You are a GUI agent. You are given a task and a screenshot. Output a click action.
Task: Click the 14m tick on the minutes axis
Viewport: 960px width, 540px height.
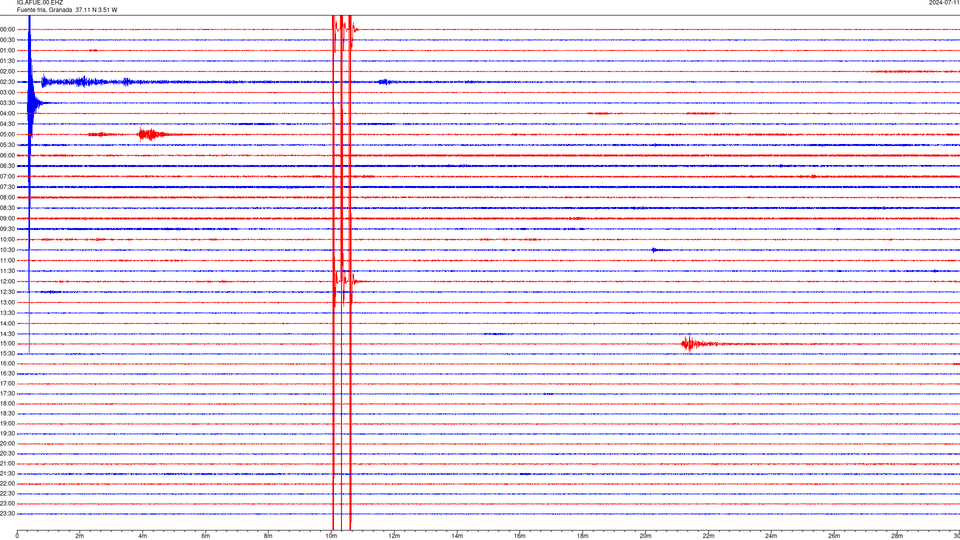(457, 536)
